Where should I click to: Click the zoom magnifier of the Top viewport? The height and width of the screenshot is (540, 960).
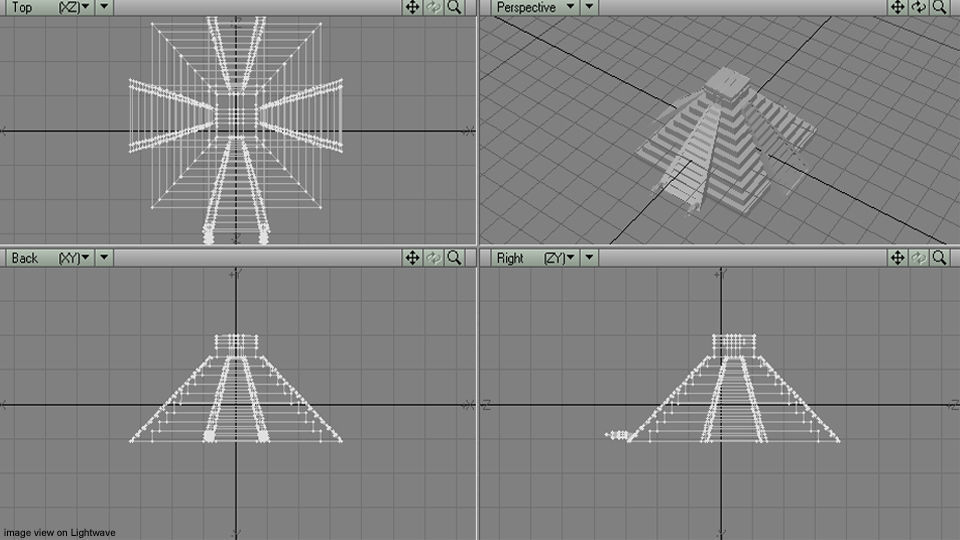pyautogui.click(x=454, y=7)
